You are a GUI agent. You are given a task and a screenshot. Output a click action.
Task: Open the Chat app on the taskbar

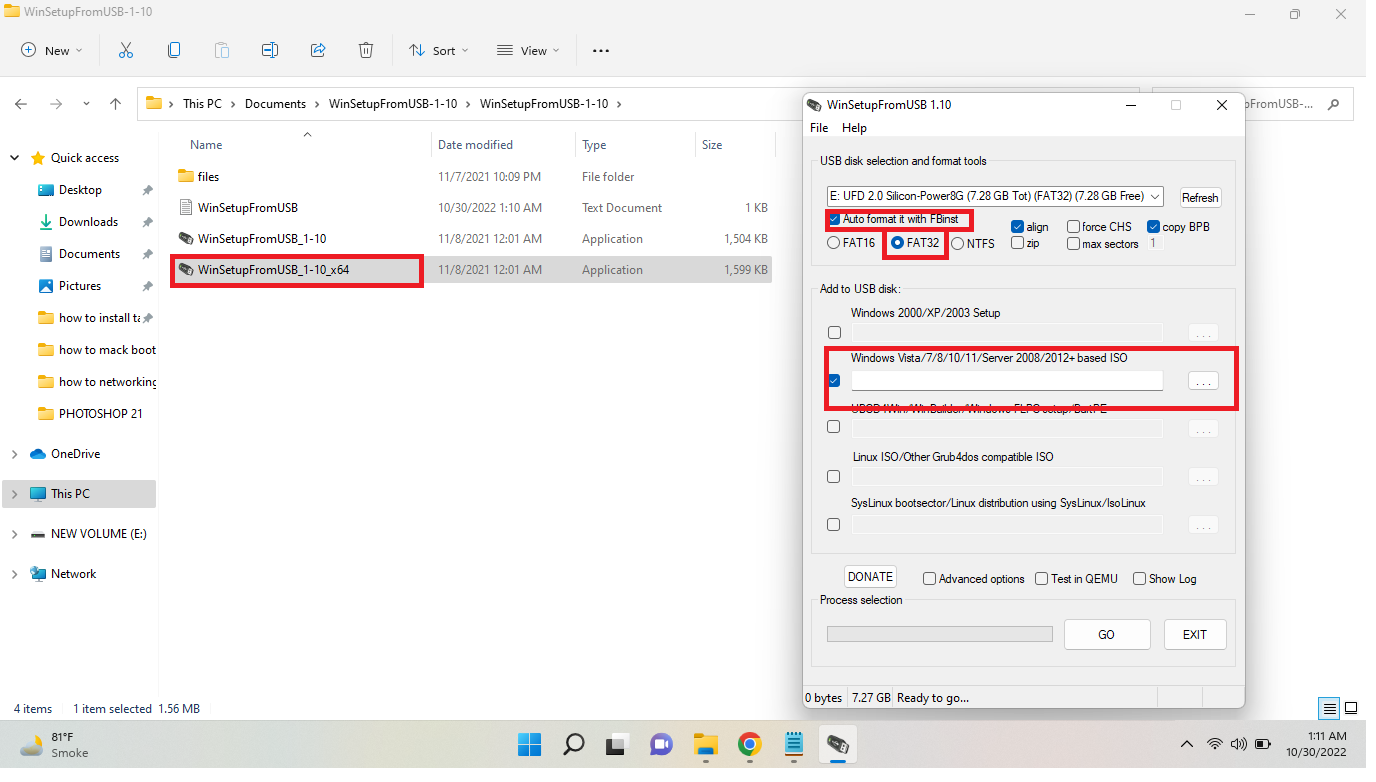[x=661, y=744]
